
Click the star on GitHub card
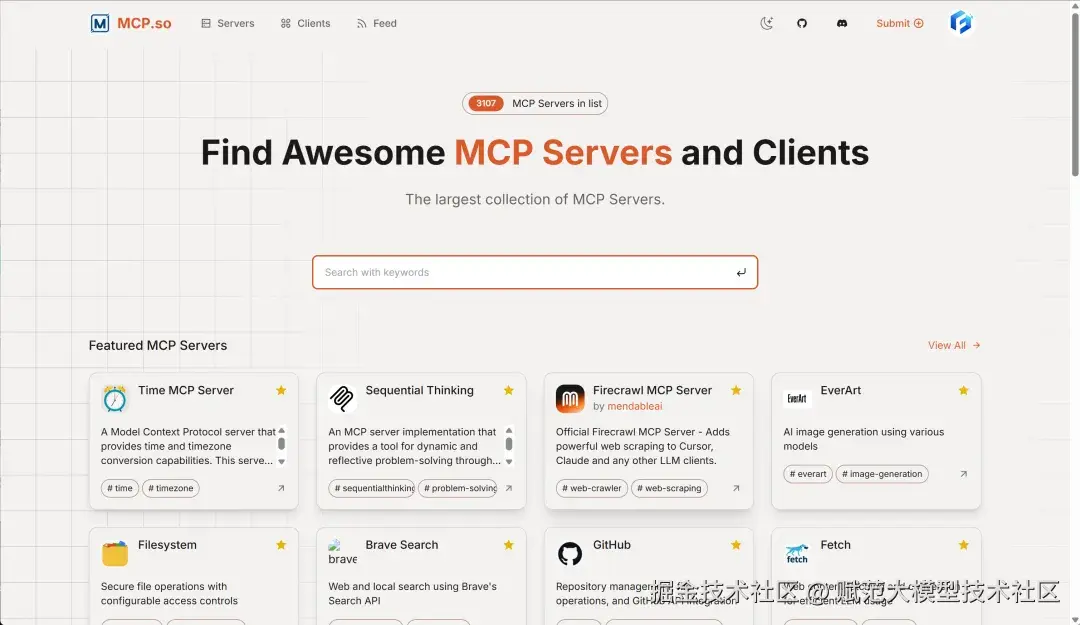click(x=736, y=545)
